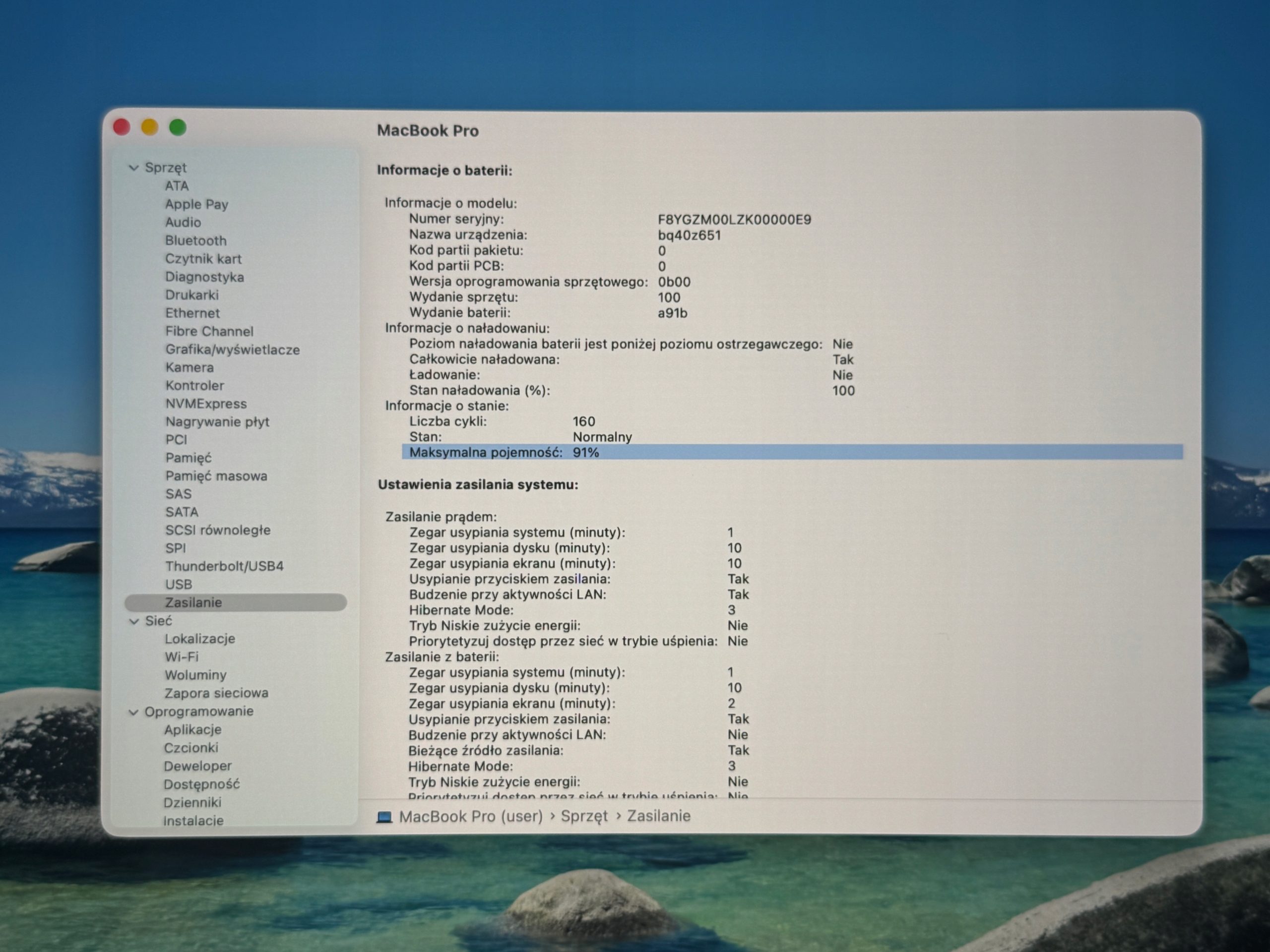Click the MacBook Pro laptop icon in path bar
The image size is (1270, 952).
(x=384, y=817)
